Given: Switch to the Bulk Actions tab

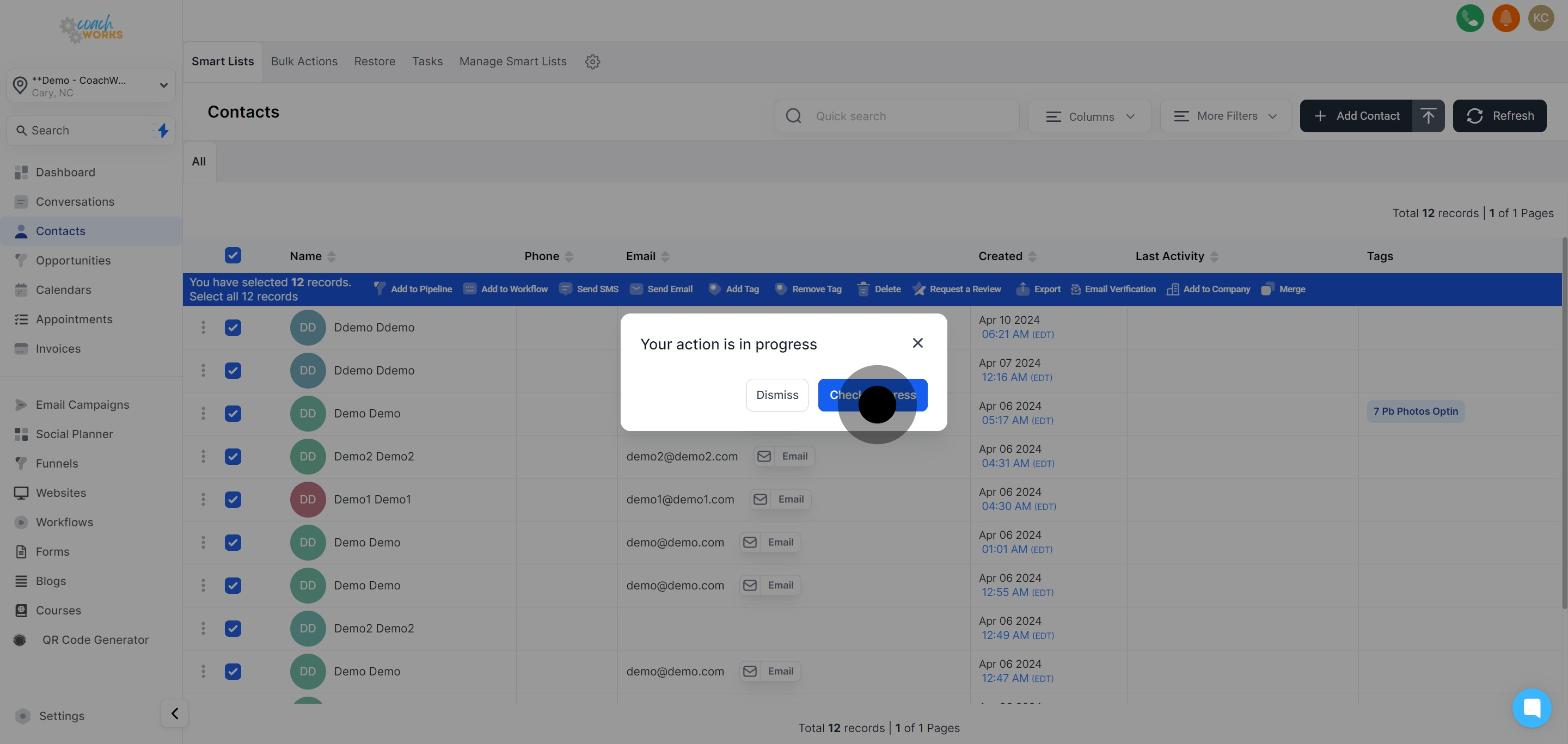Looking at the screenshot, I should click(x=304, y=61).
